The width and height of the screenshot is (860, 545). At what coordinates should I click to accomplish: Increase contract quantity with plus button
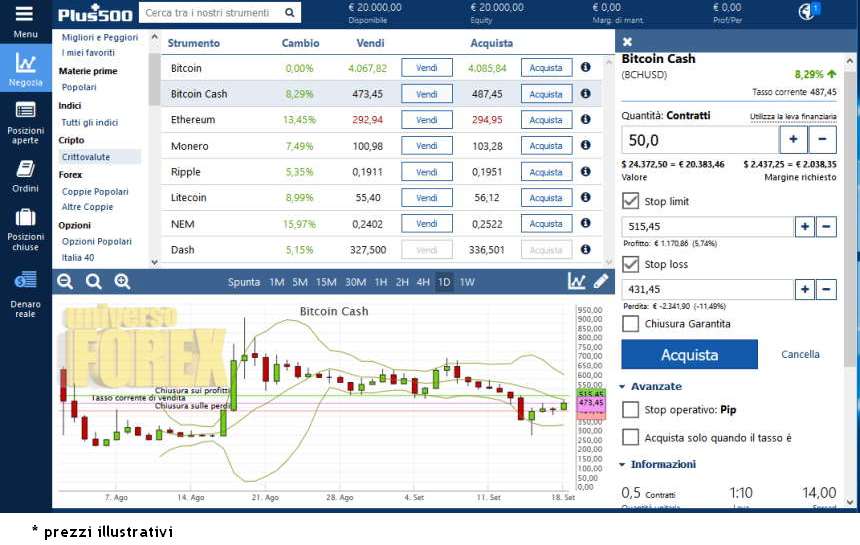(793, 139)
